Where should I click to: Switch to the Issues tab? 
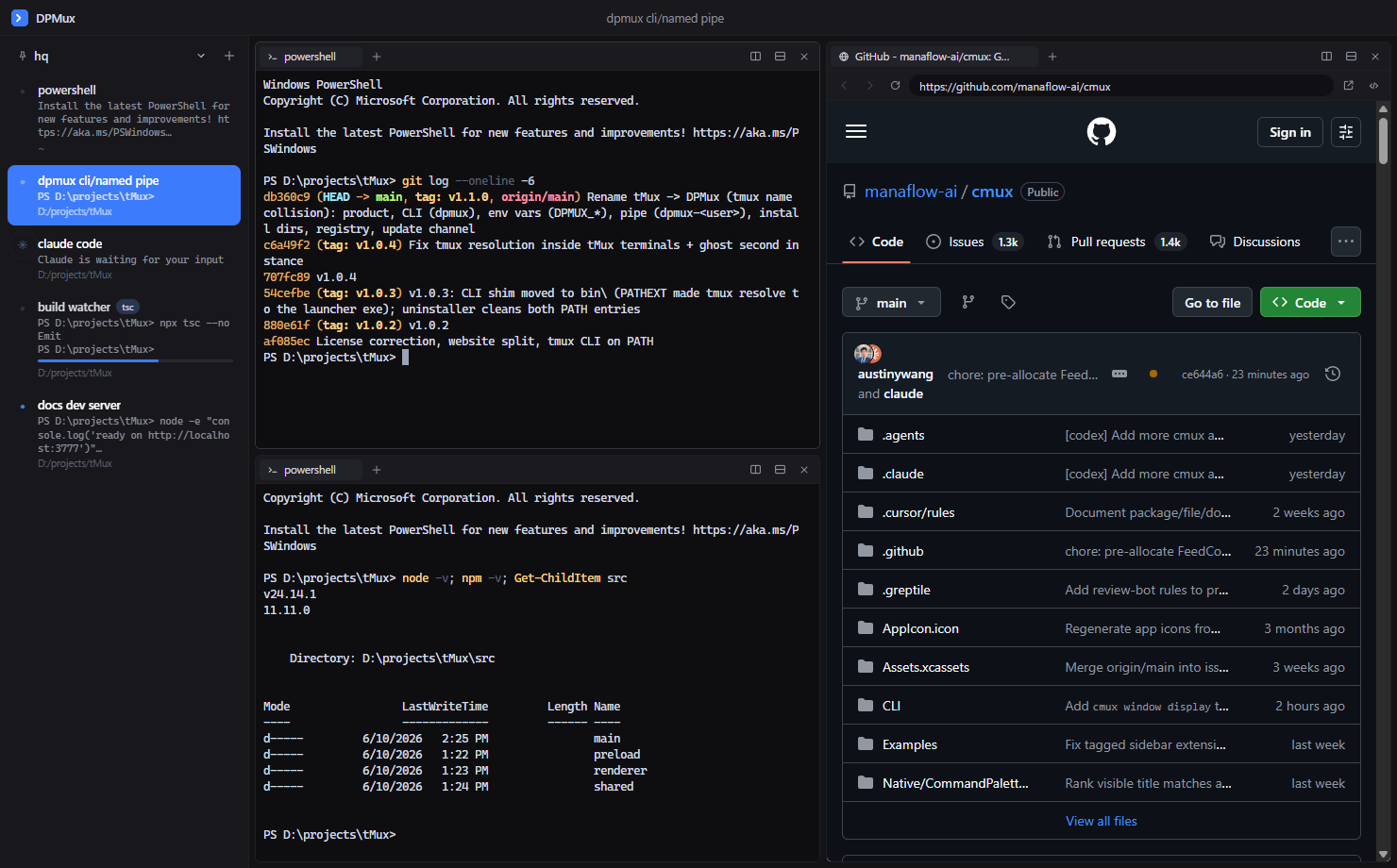(974, 242)
